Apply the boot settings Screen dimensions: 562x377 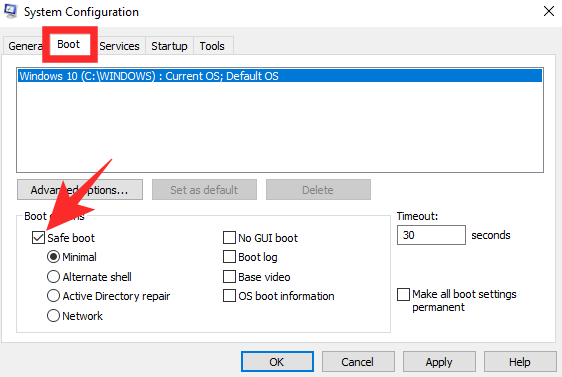(439, 362)
